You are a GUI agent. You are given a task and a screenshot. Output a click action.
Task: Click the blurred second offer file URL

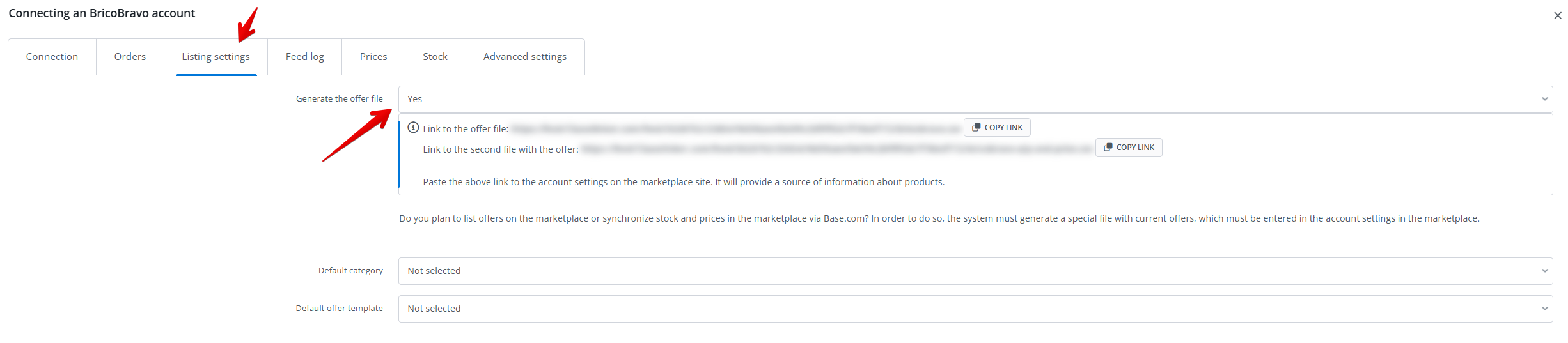[x=836, y=149]
